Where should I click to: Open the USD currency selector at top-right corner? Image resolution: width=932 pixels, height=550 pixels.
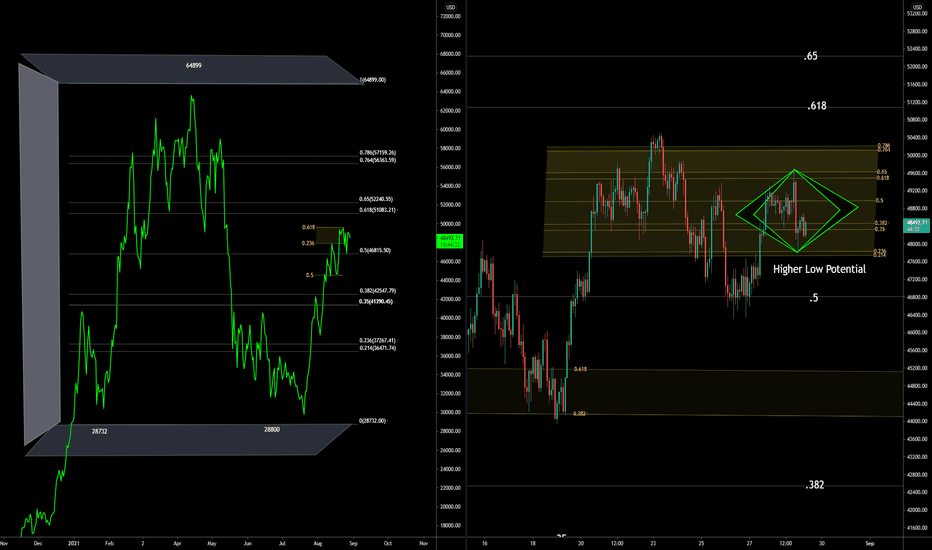918,6
